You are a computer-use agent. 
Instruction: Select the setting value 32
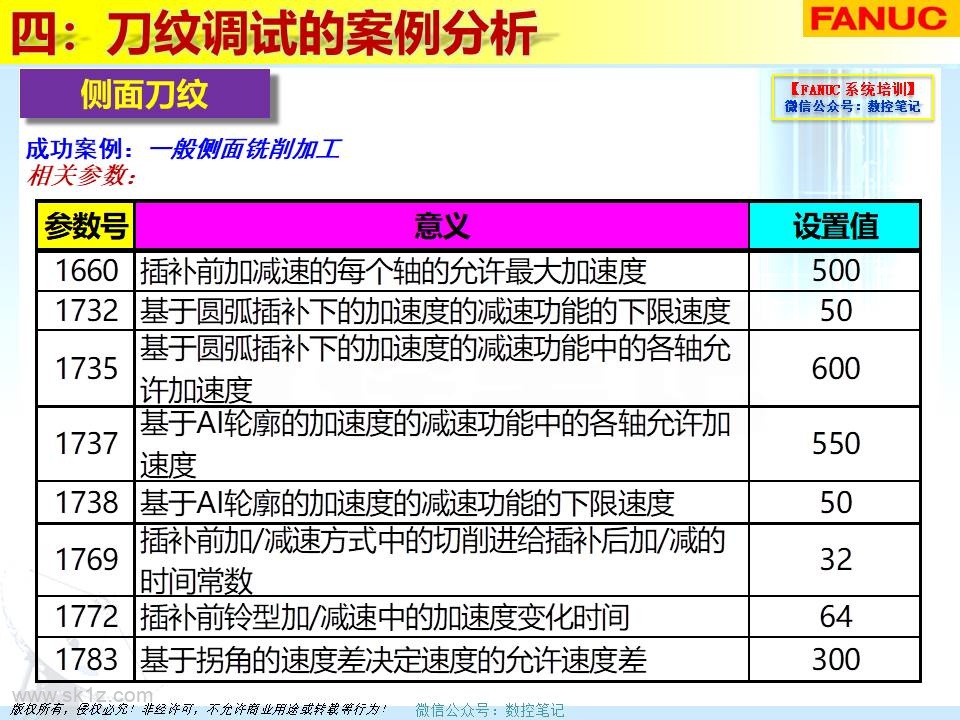836,559
